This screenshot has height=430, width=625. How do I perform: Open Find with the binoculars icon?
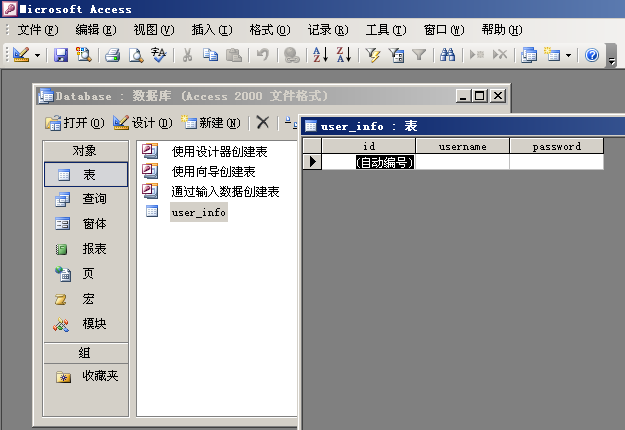[x=448, y=55]
